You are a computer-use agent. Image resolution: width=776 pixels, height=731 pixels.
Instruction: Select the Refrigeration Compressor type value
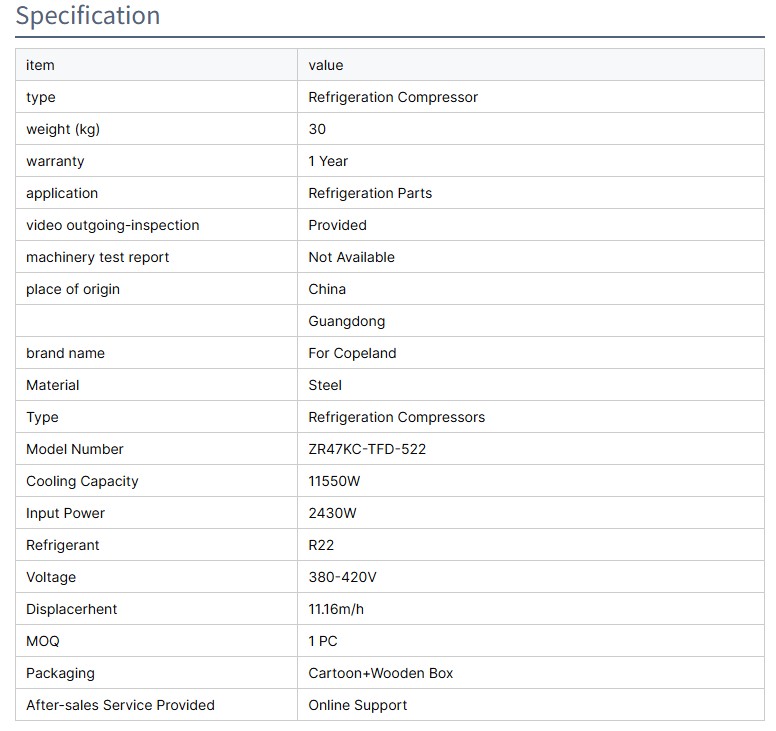click(393, 97)
